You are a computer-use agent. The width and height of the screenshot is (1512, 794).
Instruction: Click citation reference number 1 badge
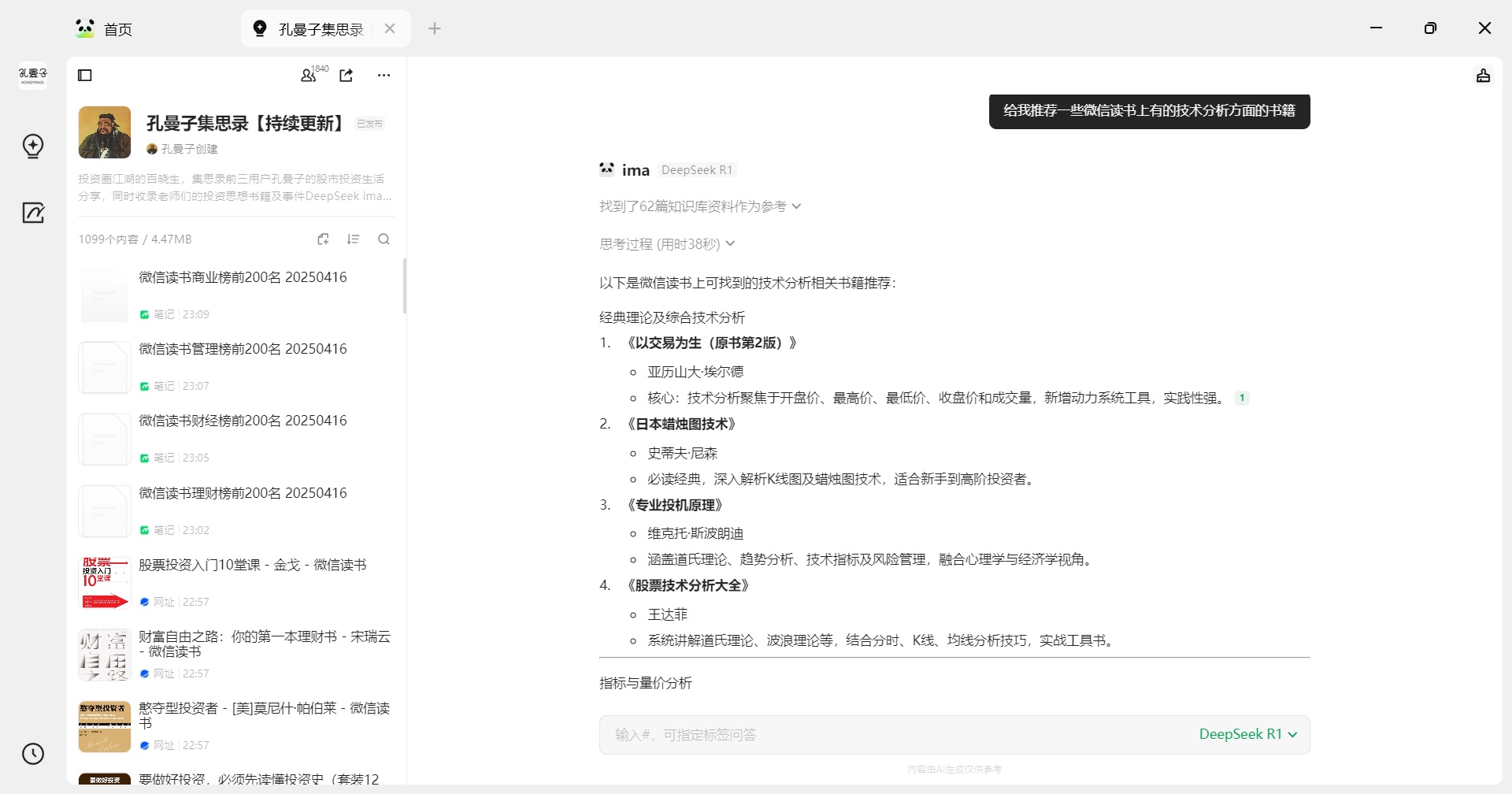coord(1242,398)
